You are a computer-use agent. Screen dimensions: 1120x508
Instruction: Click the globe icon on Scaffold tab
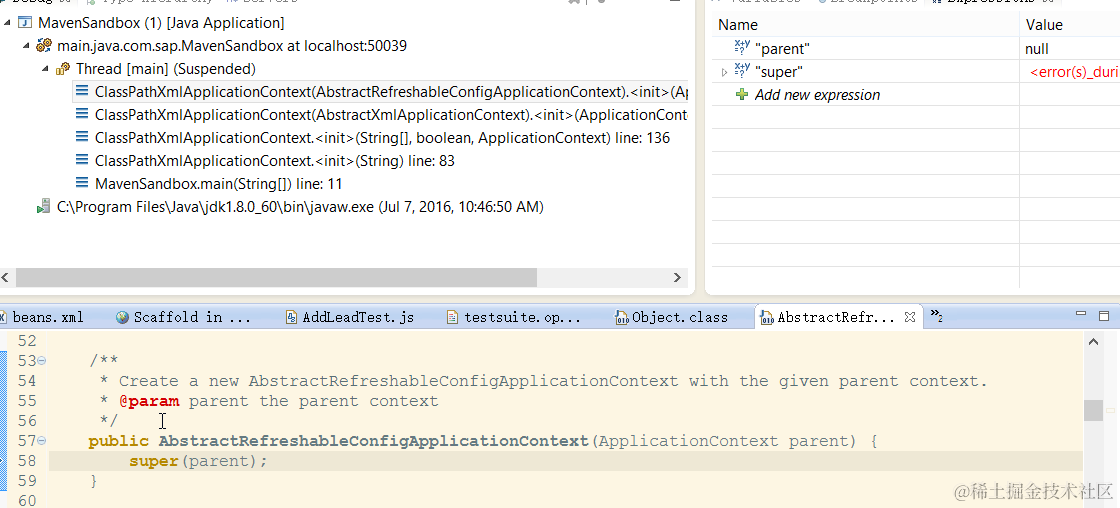[x=122, y=317]
